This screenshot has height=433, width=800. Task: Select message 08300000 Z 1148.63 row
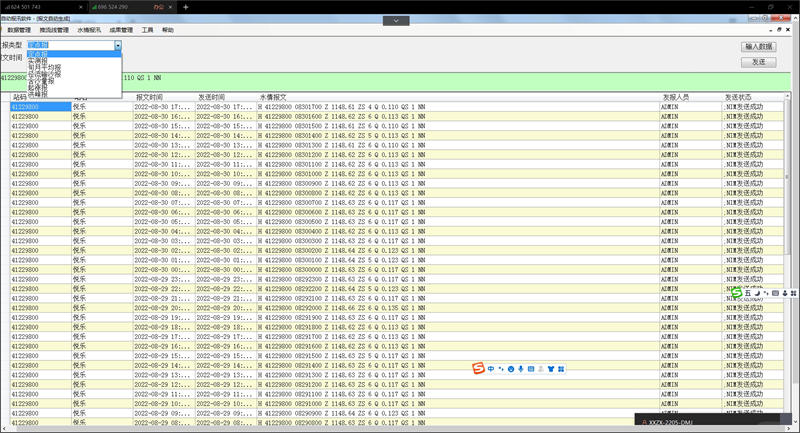click(397, 269)
